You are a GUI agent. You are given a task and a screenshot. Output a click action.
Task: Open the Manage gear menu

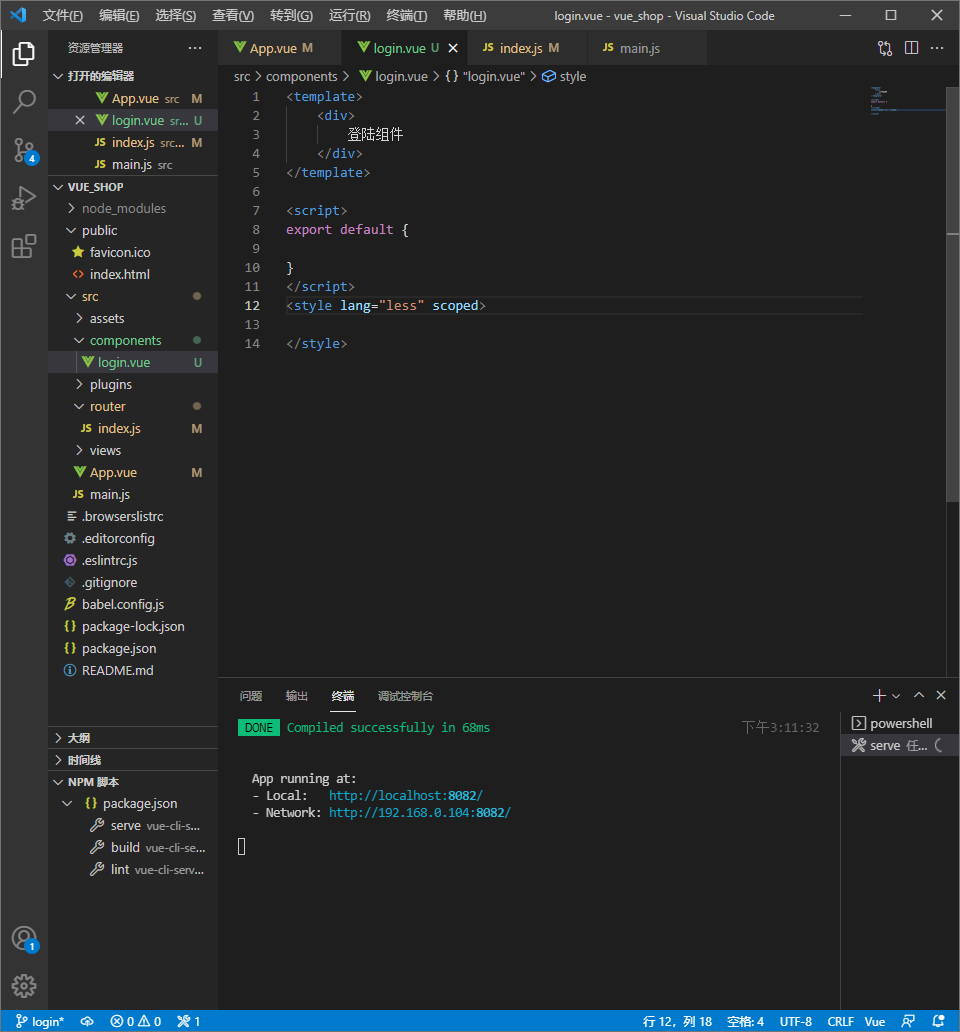pyautogui.click(x=24, y=985)
